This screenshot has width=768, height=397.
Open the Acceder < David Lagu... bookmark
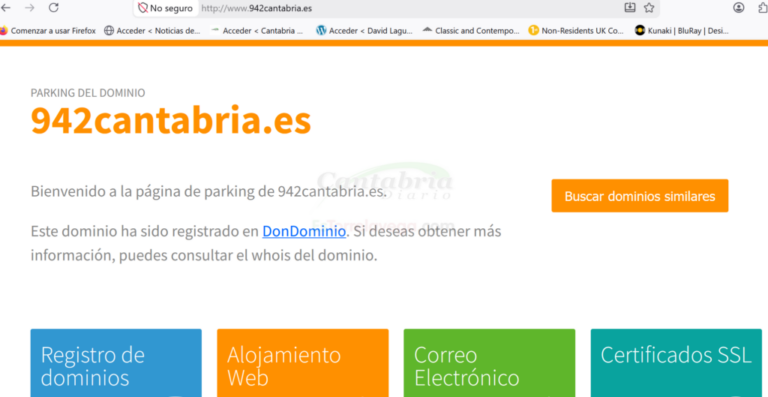tap(364, 30)
